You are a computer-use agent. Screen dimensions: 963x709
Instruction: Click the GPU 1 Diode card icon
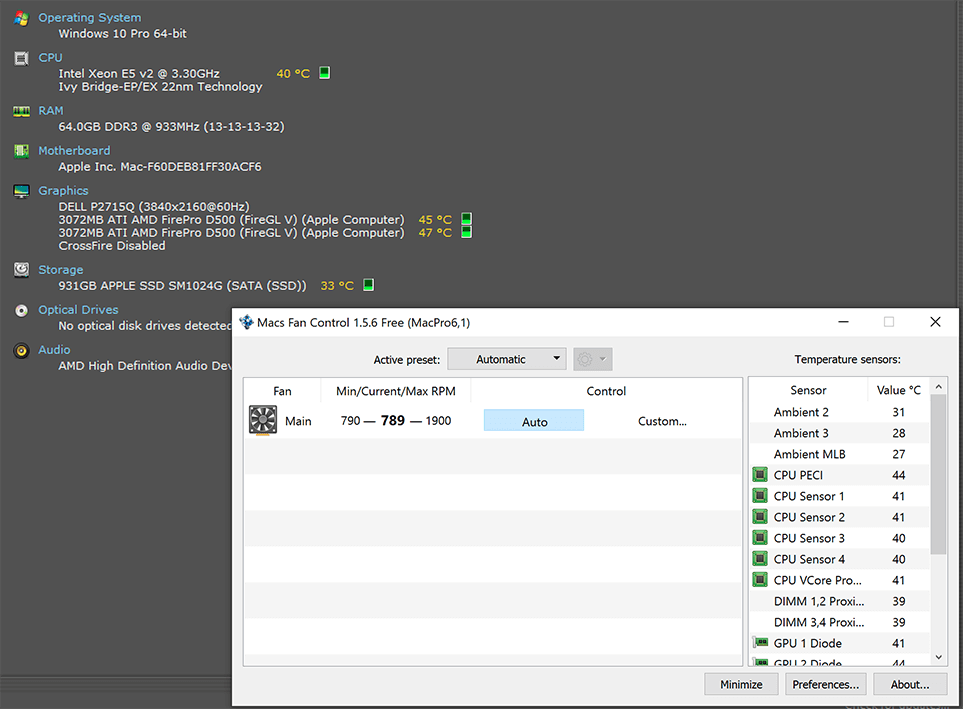(x=760, y=643)
